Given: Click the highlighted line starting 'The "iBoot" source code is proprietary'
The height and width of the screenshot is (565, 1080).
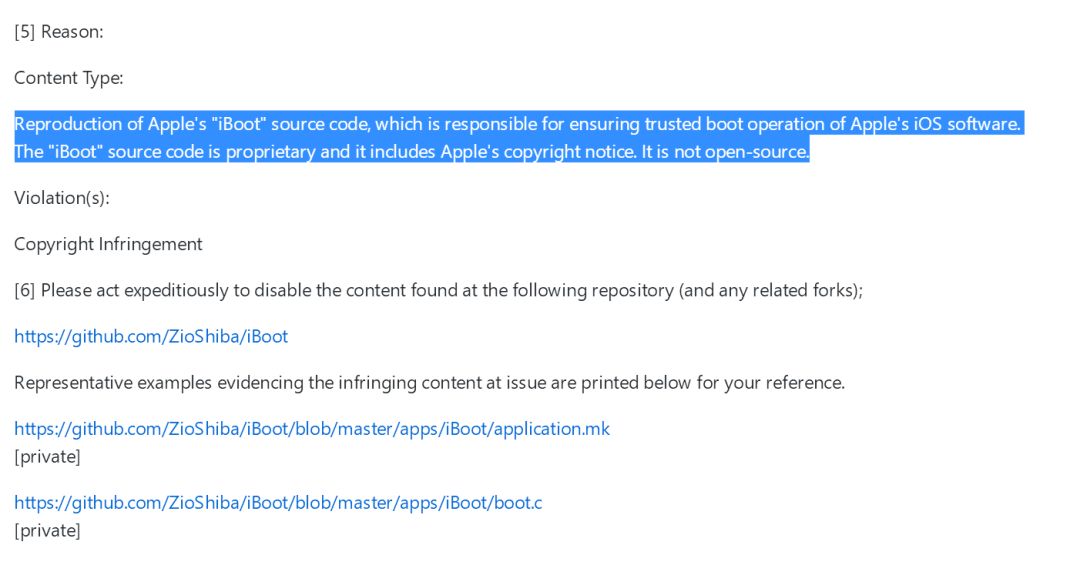Looking at the screenshot, I should 411,152.
